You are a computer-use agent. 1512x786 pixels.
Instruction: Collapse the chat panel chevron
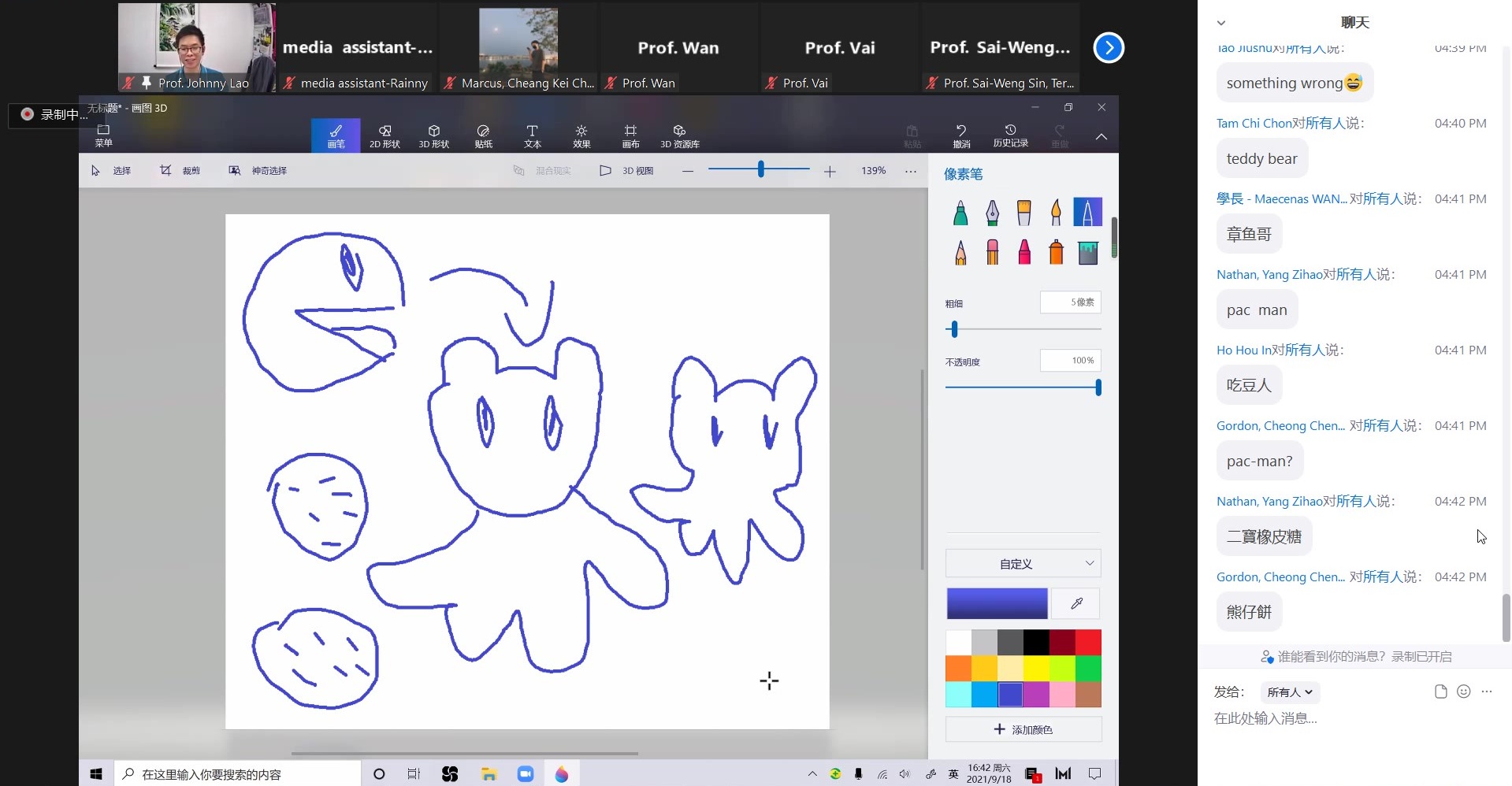(1221, 23)
